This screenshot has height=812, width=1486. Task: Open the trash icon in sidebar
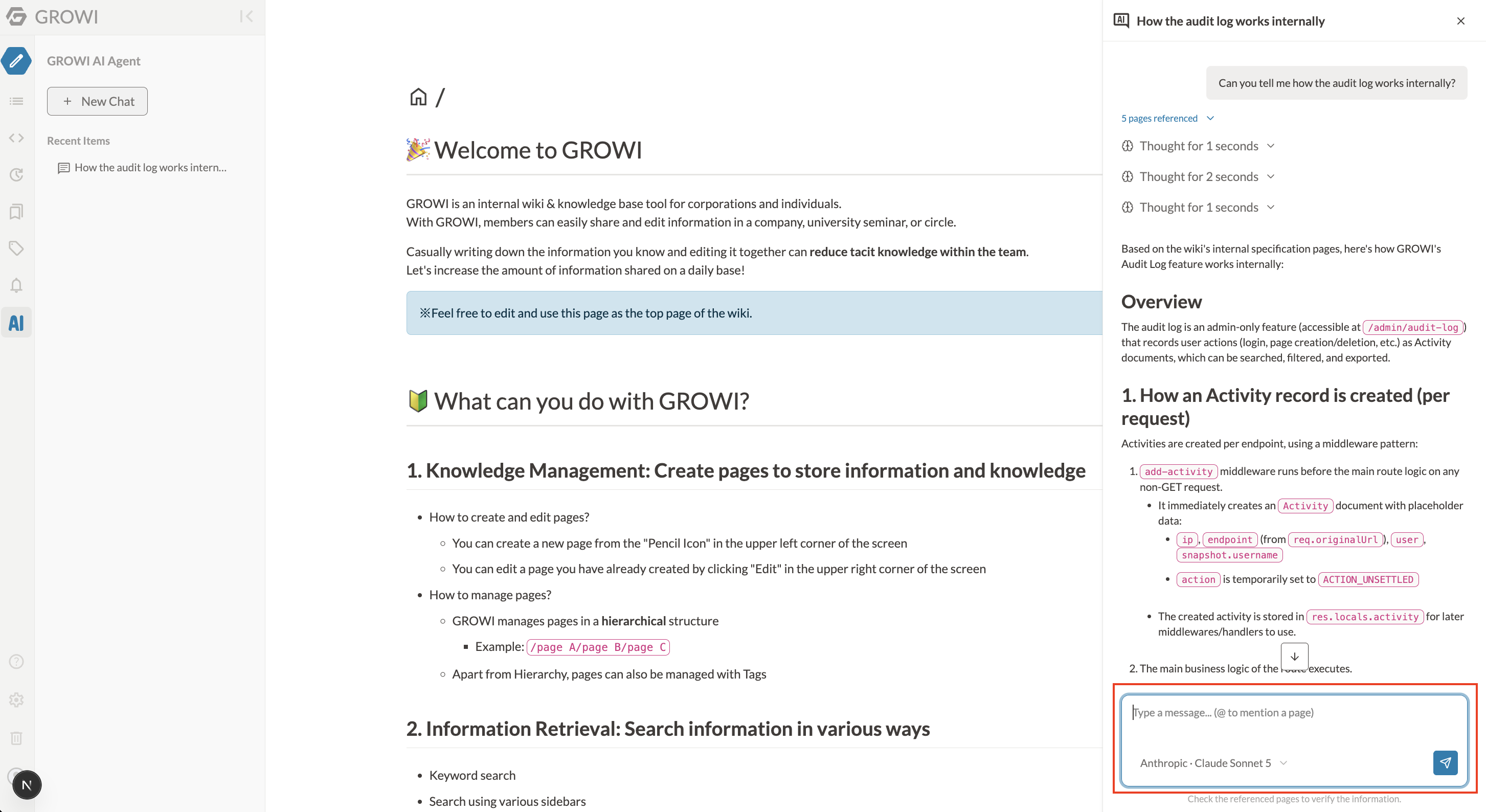click(16, 738)
